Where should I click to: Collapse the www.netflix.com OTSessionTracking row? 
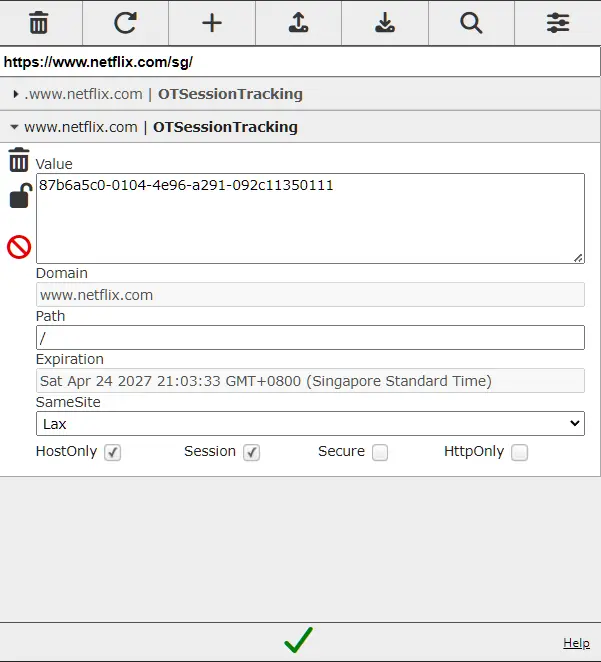(x=300, y=127)
